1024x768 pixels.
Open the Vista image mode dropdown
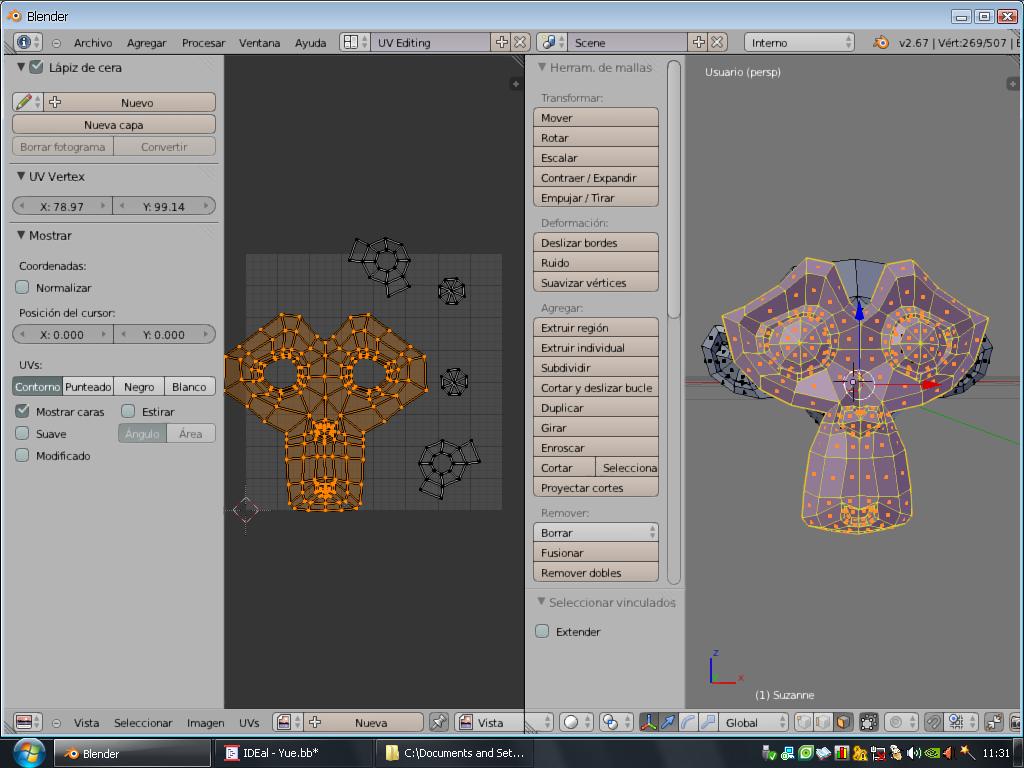click(490, 722)
